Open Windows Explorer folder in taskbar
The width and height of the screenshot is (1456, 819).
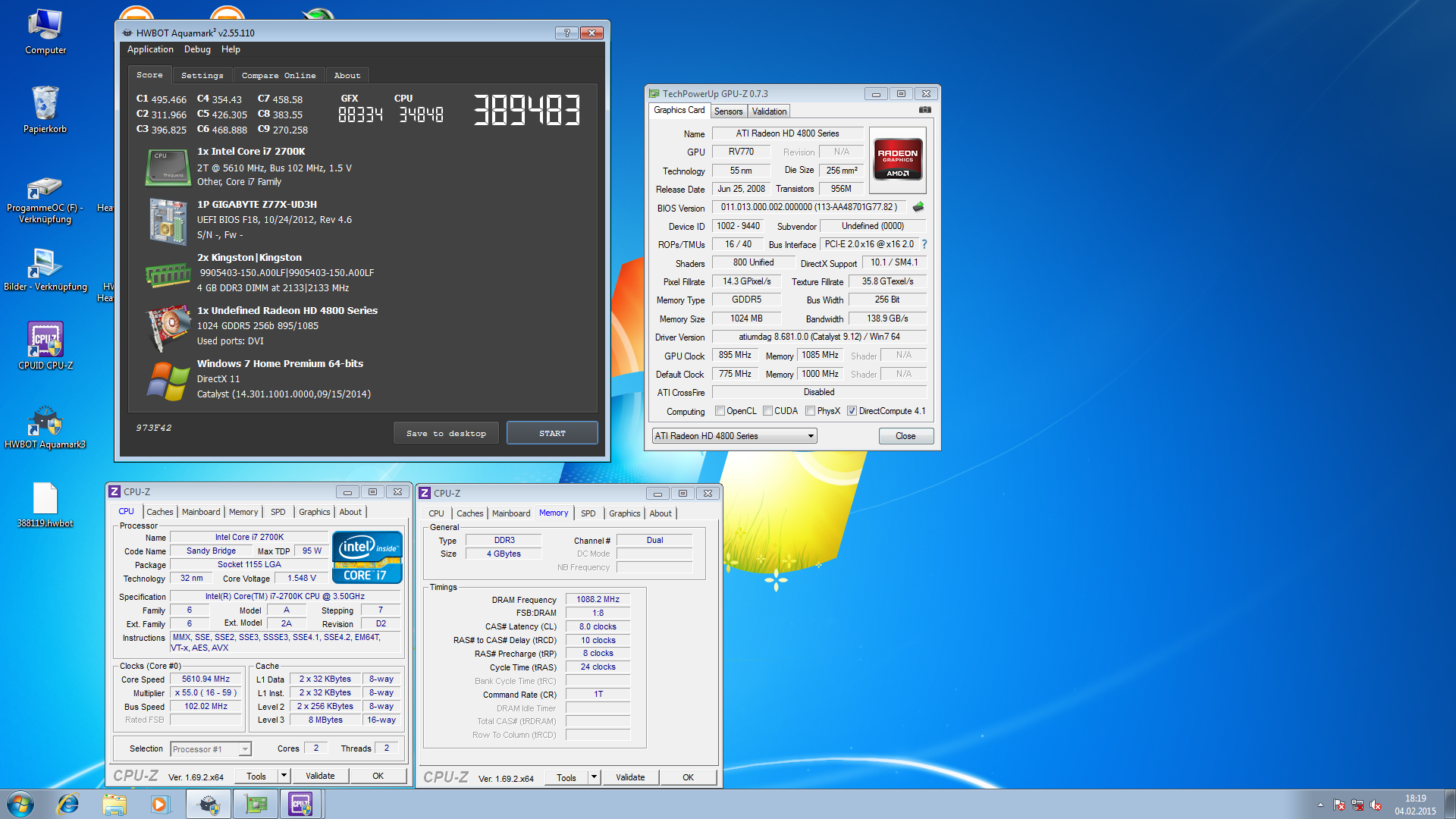tap(115, 804)
